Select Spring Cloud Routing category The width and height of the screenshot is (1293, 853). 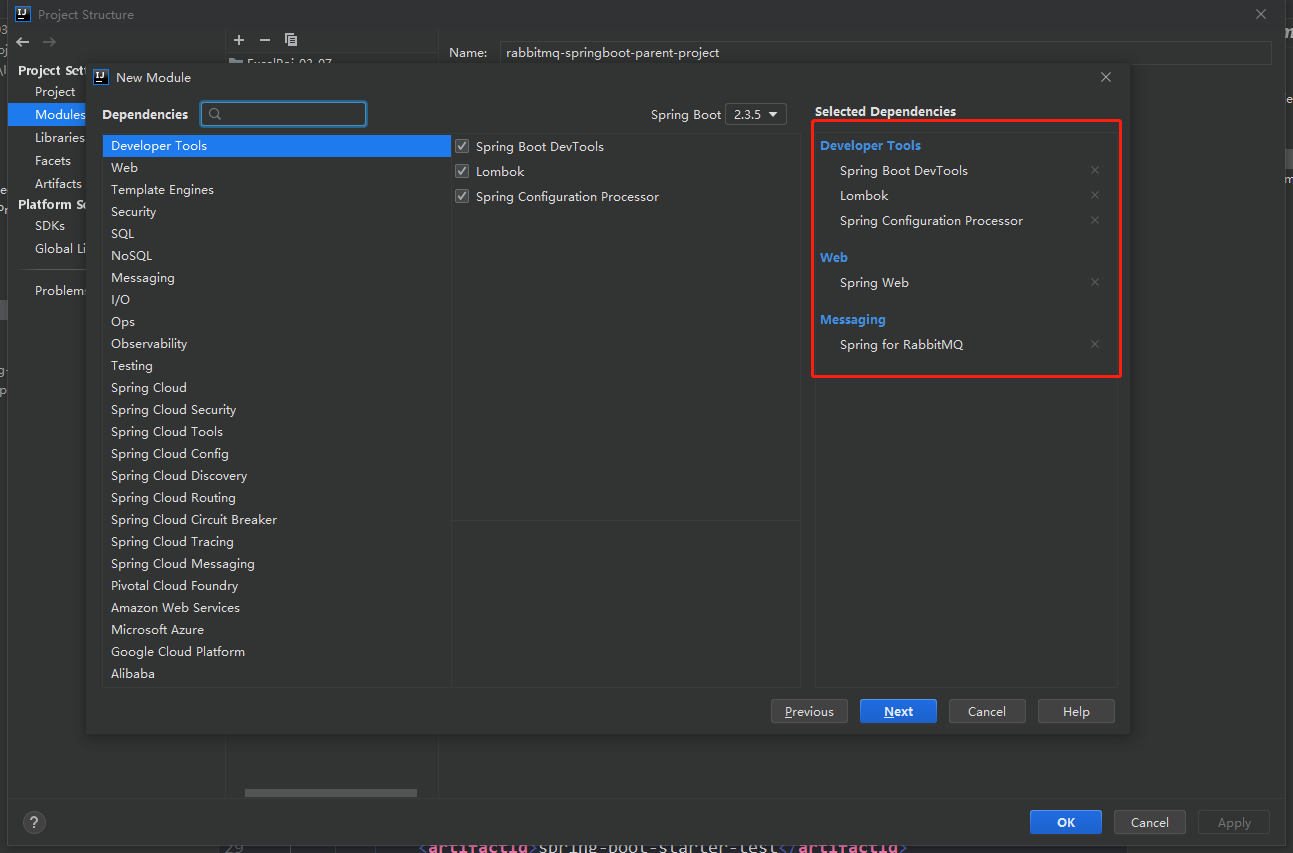point(277,498)
